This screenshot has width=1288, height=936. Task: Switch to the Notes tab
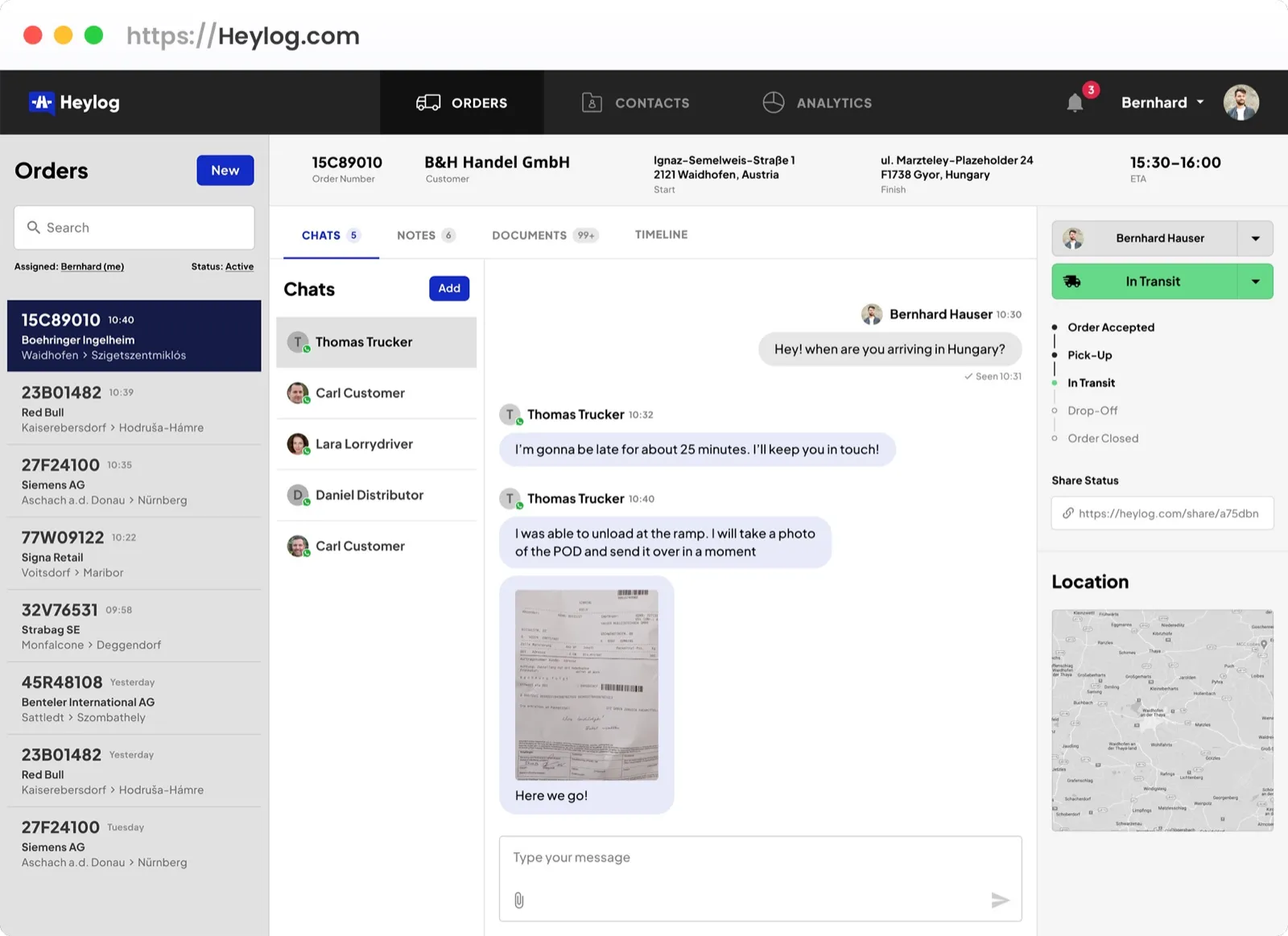click(426, 235)
